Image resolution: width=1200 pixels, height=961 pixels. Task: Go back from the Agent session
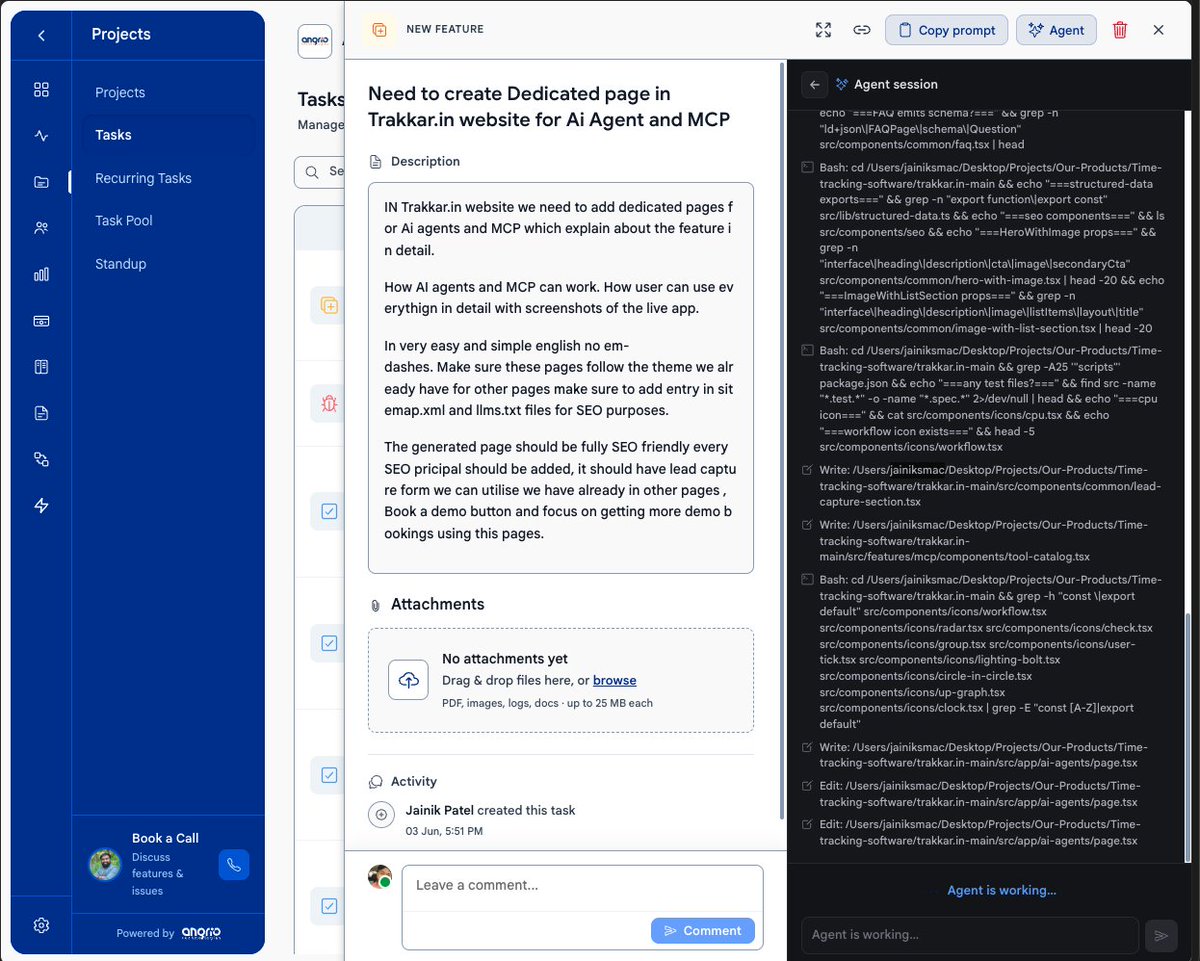815,85
